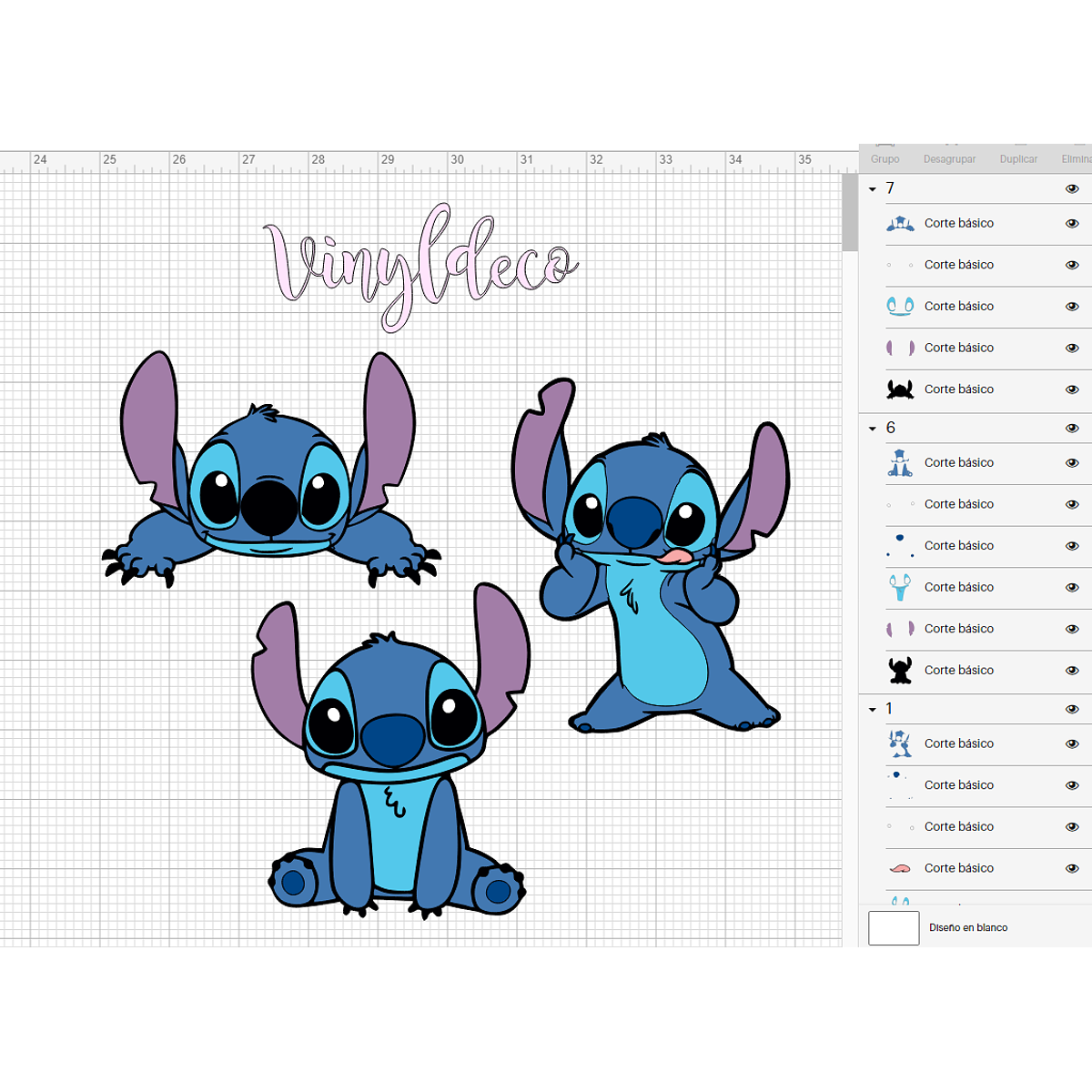Collapse group 7 in the layers panel

pos(873,188)
